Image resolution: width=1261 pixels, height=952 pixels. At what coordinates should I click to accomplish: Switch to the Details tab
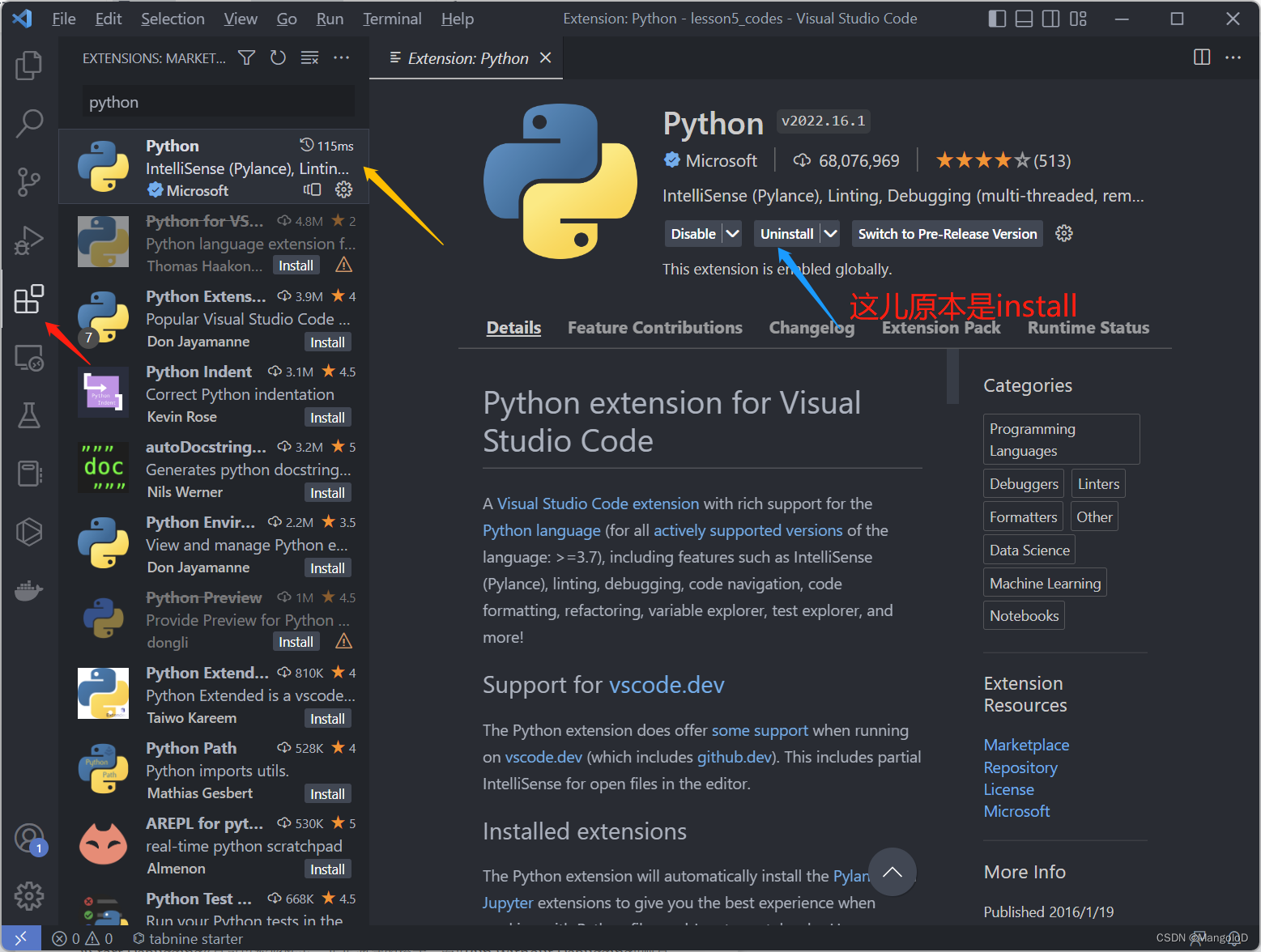[x=513, y=328]
